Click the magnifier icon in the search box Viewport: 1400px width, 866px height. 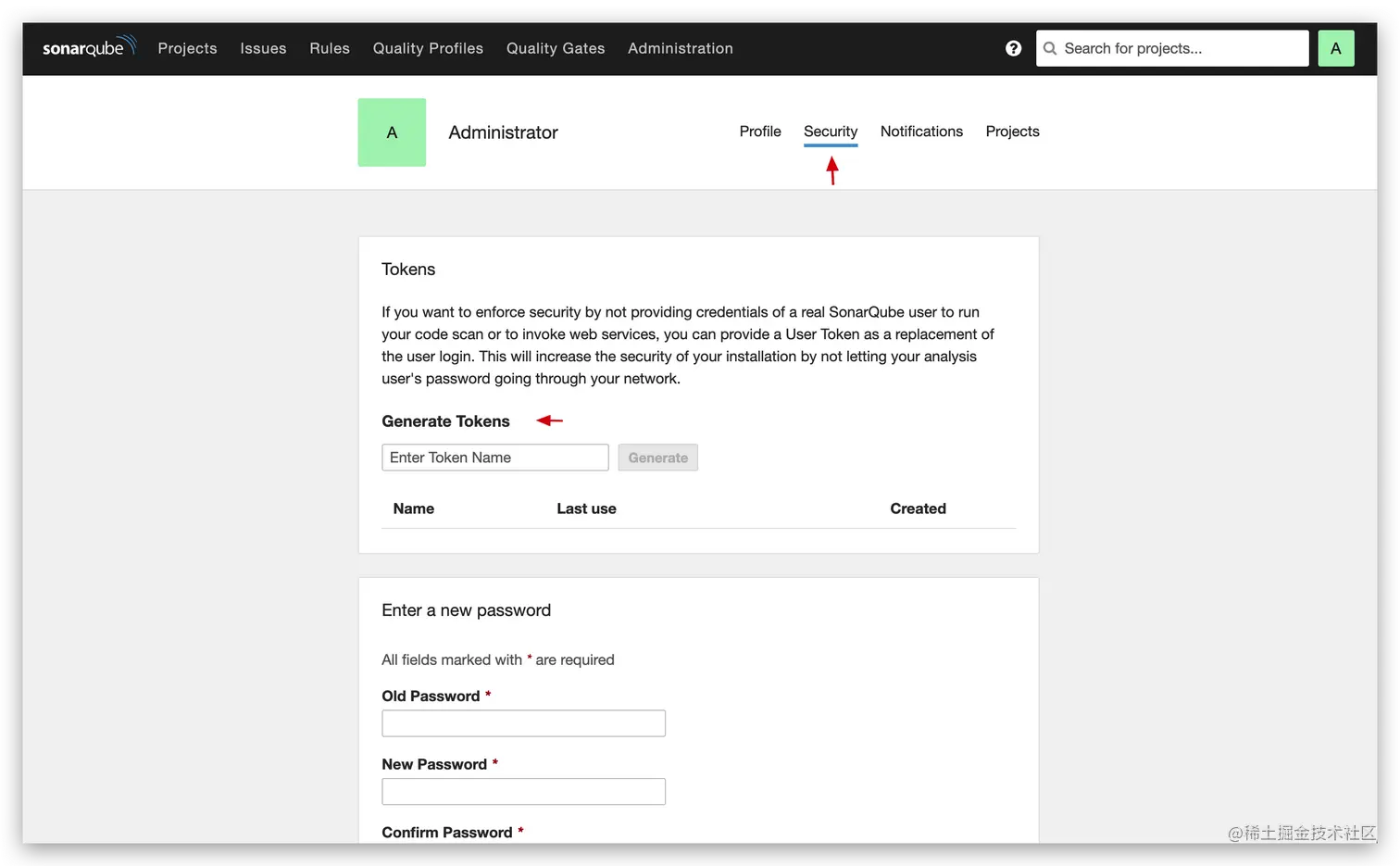click(x=1050, y=48)
